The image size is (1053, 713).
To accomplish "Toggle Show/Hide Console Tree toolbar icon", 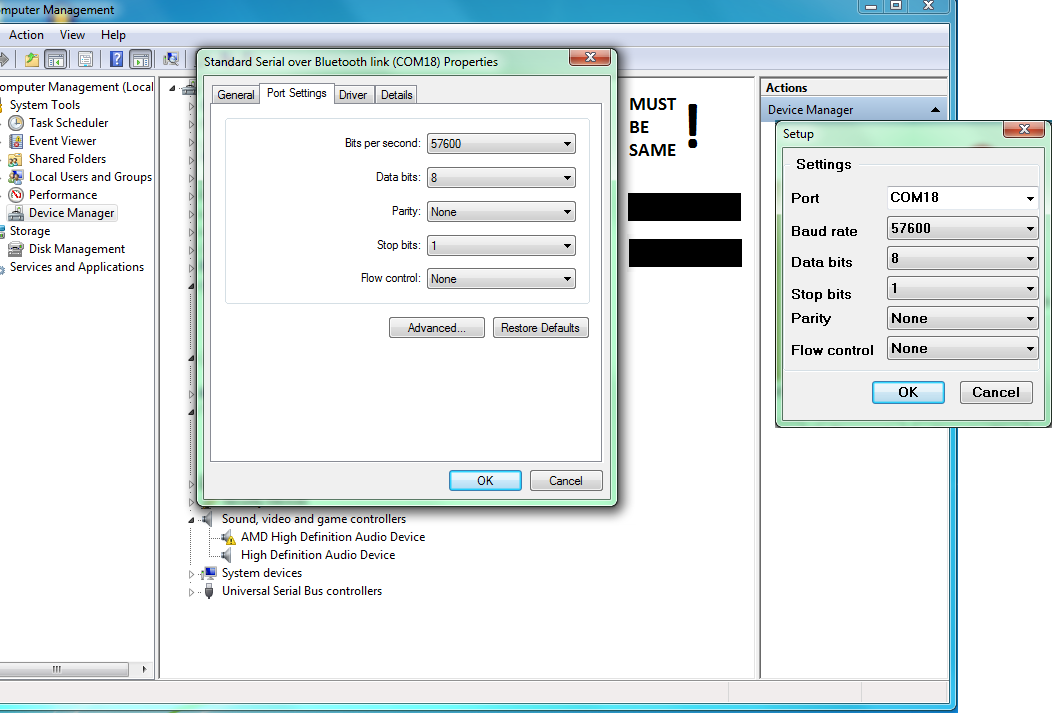I will [56, 60].
